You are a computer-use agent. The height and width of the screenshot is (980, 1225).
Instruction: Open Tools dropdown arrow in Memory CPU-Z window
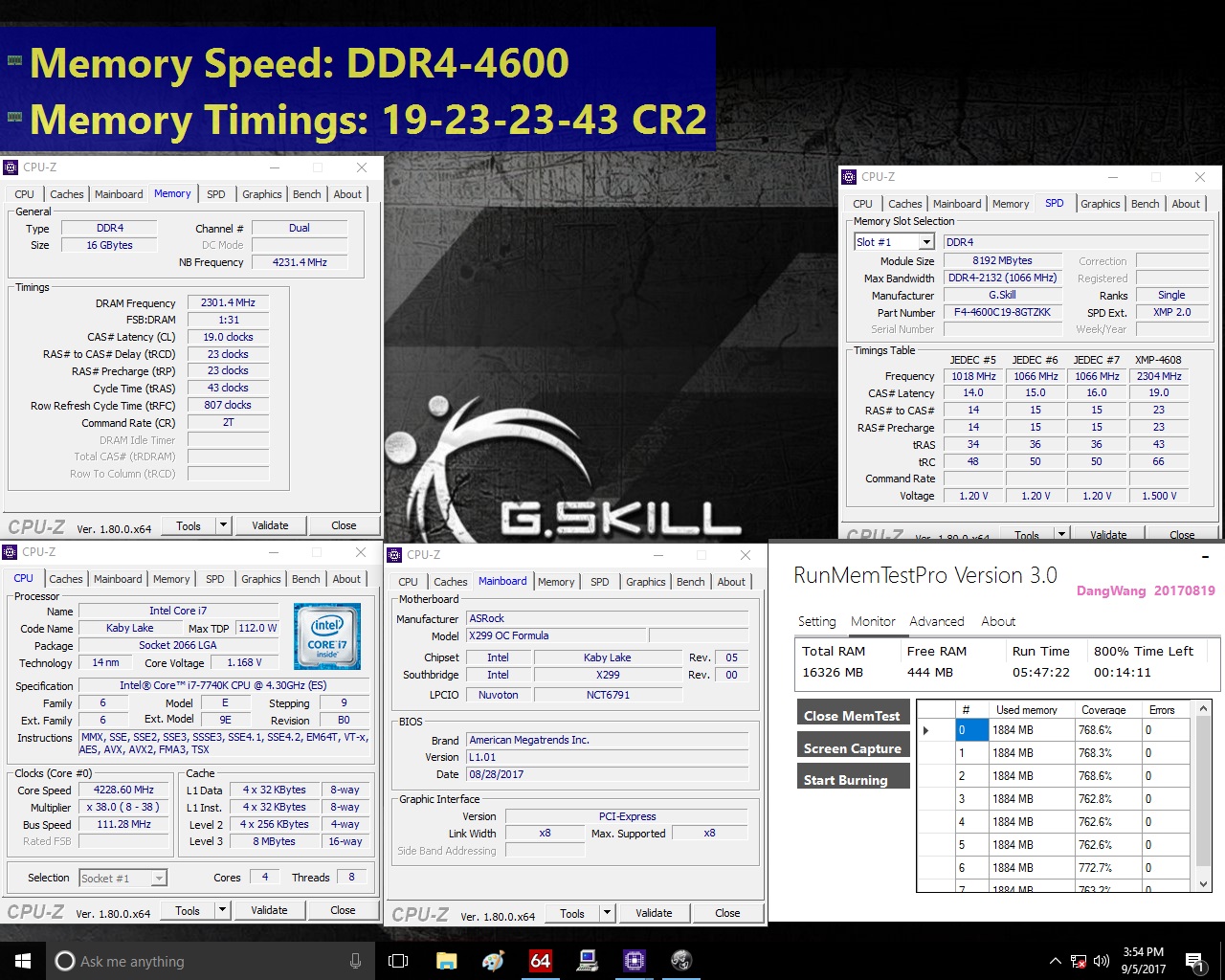(223, 525)
